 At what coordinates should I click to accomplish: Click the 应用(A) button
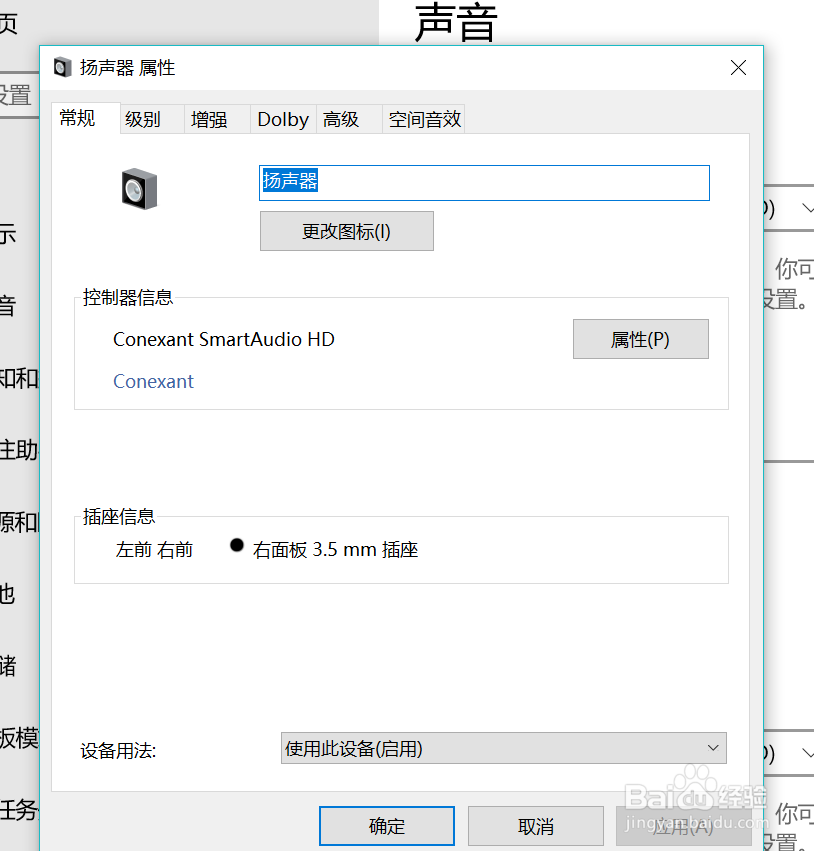coord(683,826)
